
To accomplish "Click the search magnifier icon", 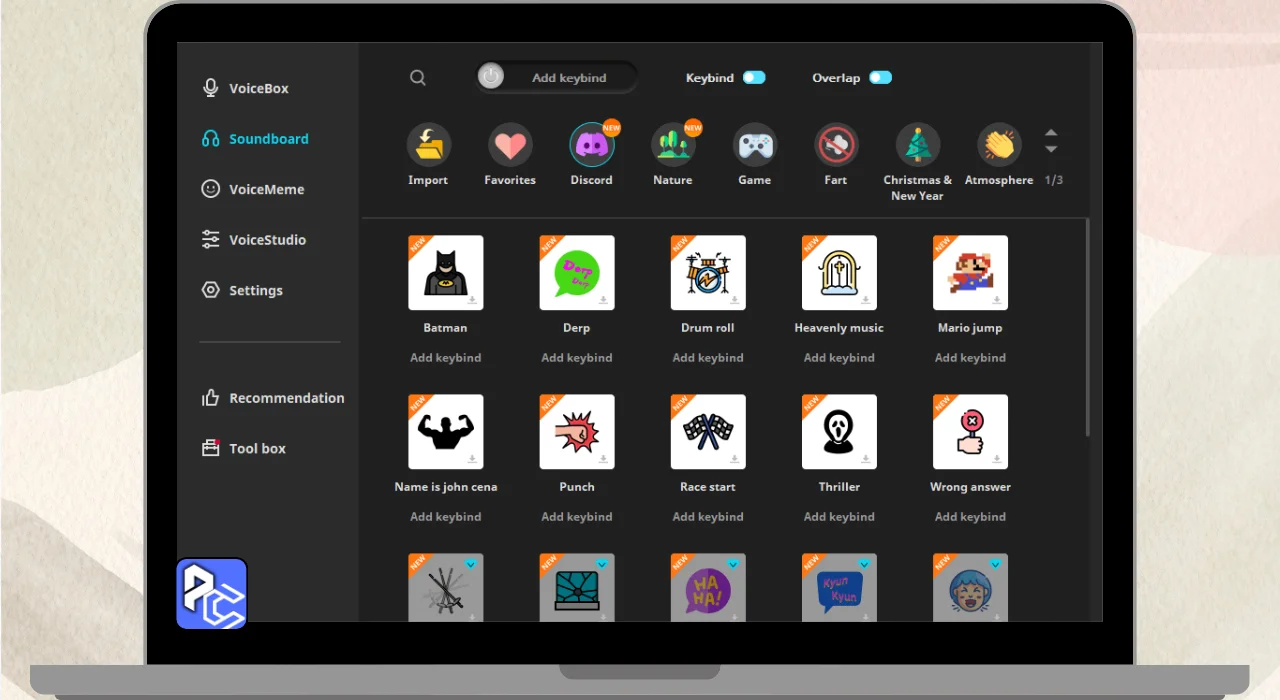I will 418,78.
